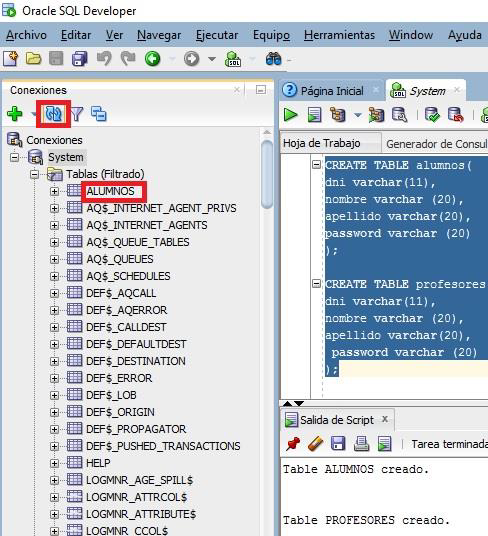Viewport: 488px width, 536px height.
Task: Open the Archivo menu
Action: point(26,35)
